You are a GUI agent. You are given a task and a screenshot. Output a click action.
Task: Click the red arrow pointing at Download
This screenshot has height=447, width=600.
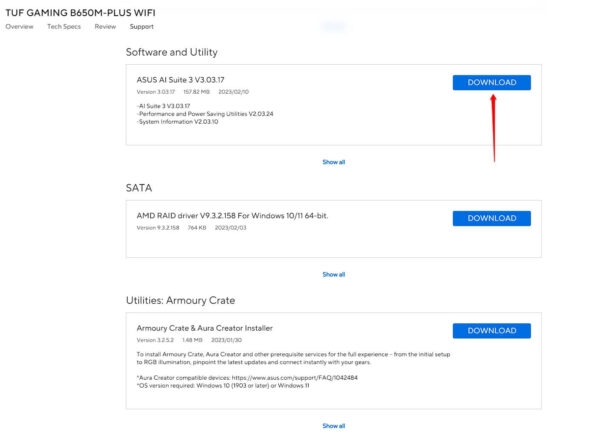[494, 125]
